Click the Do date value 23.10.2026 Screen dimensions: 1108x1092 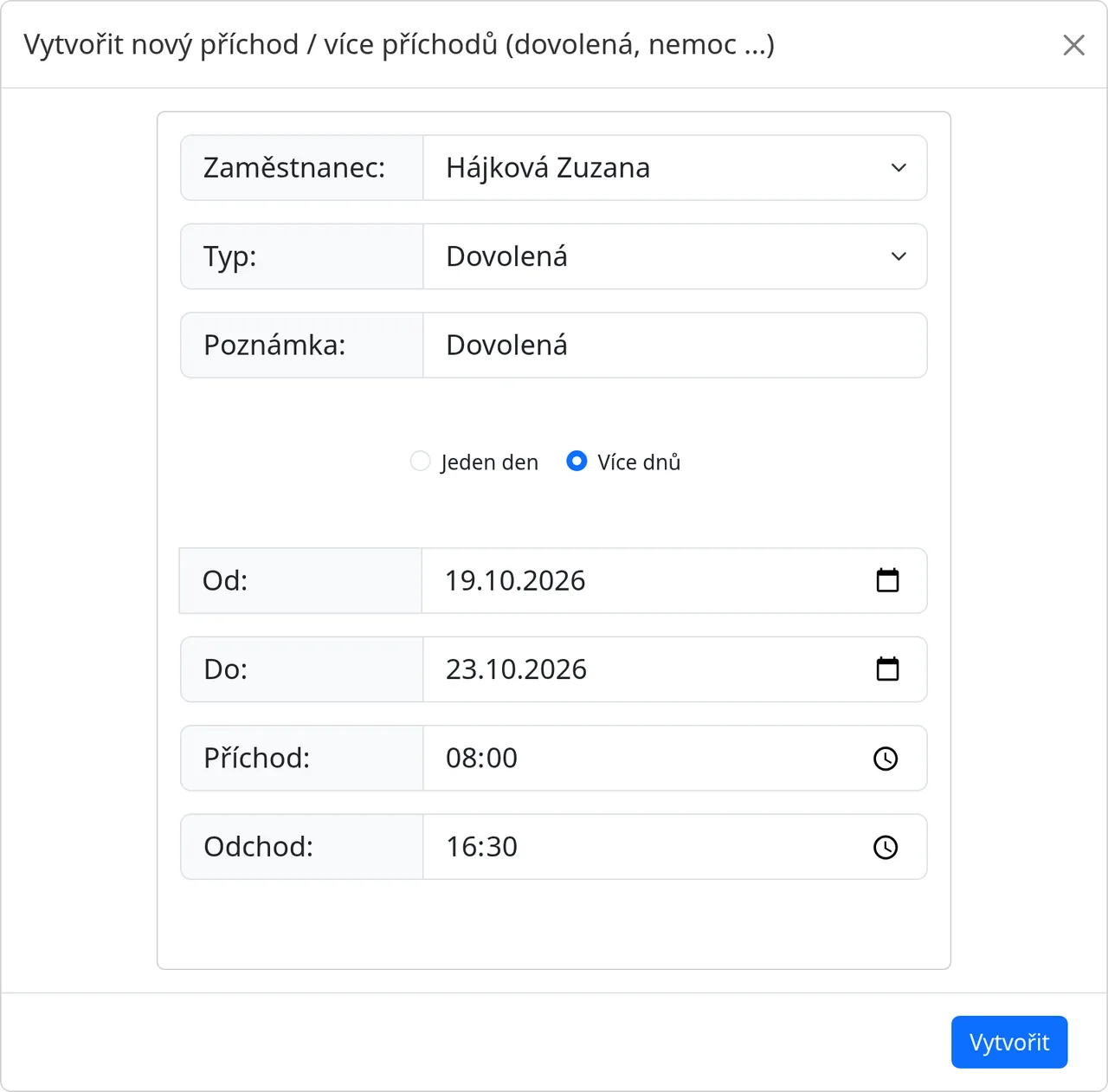[516, 669]
